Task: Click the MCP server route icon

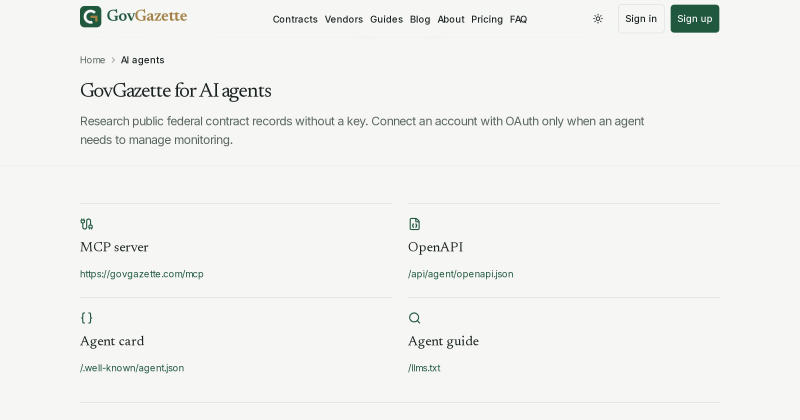Action: click(x=87, y=224)
